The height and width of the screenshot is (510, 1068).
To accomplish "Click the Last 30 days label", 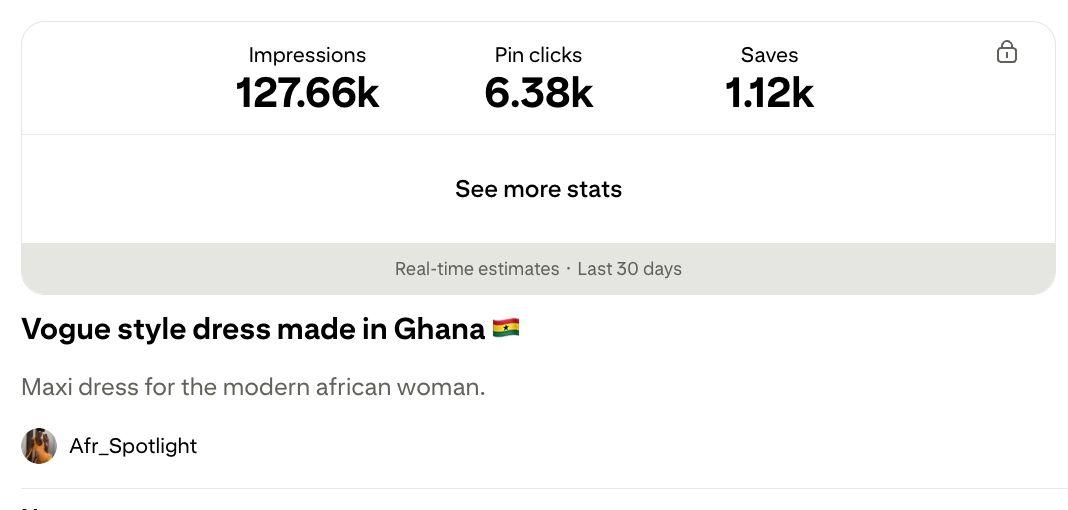I will (629, 269).
